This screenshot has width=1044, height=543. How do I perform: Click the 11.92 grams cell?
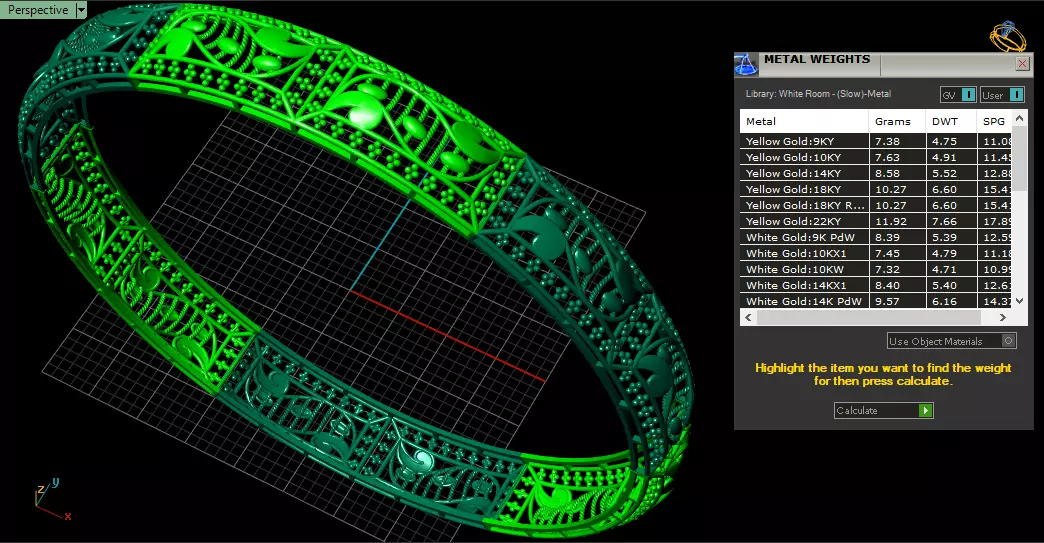click(x=897, y=221)
